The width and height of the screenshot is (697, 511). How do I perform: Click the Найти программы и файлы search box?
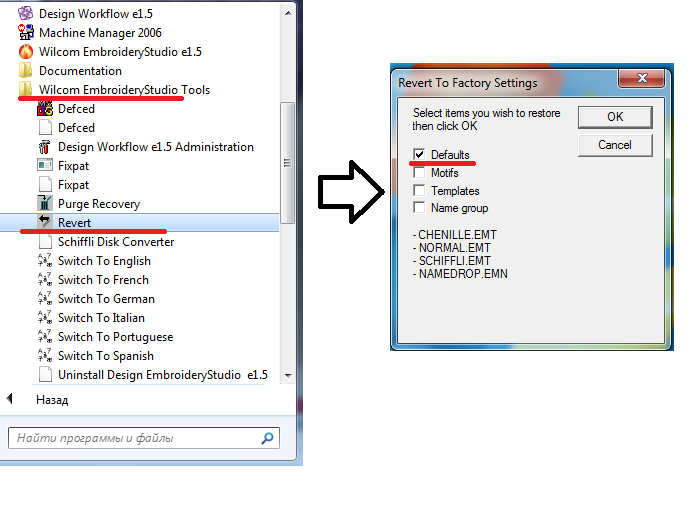[x=144, y=438]
